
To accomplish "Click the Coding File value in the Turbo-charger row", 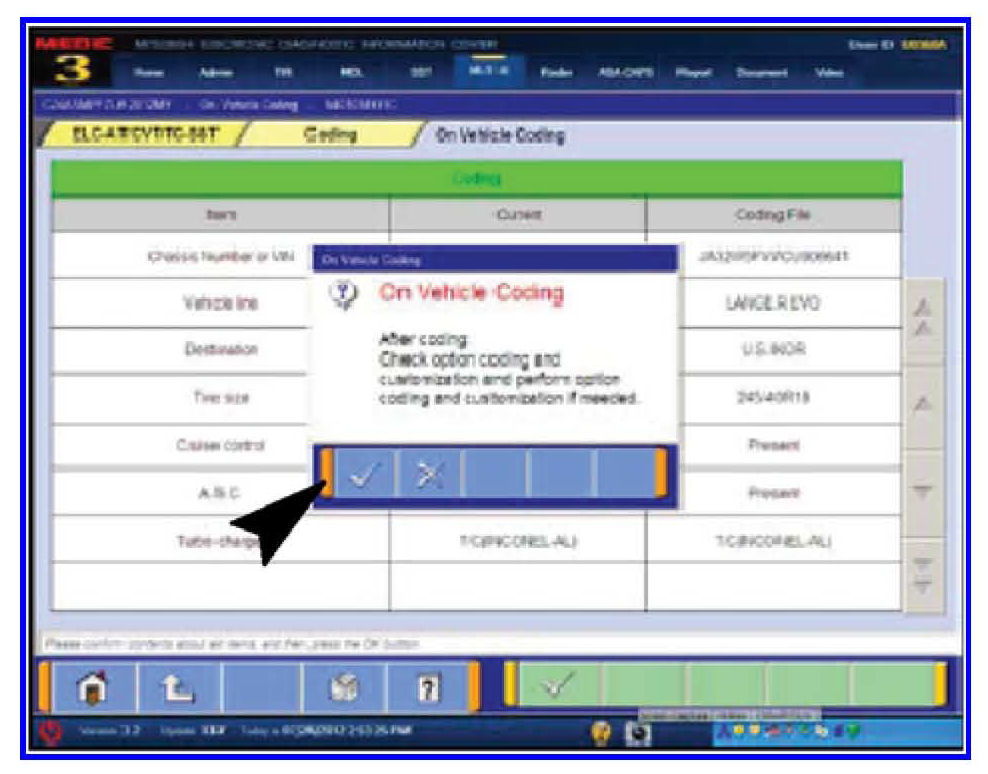I will 773,541.
